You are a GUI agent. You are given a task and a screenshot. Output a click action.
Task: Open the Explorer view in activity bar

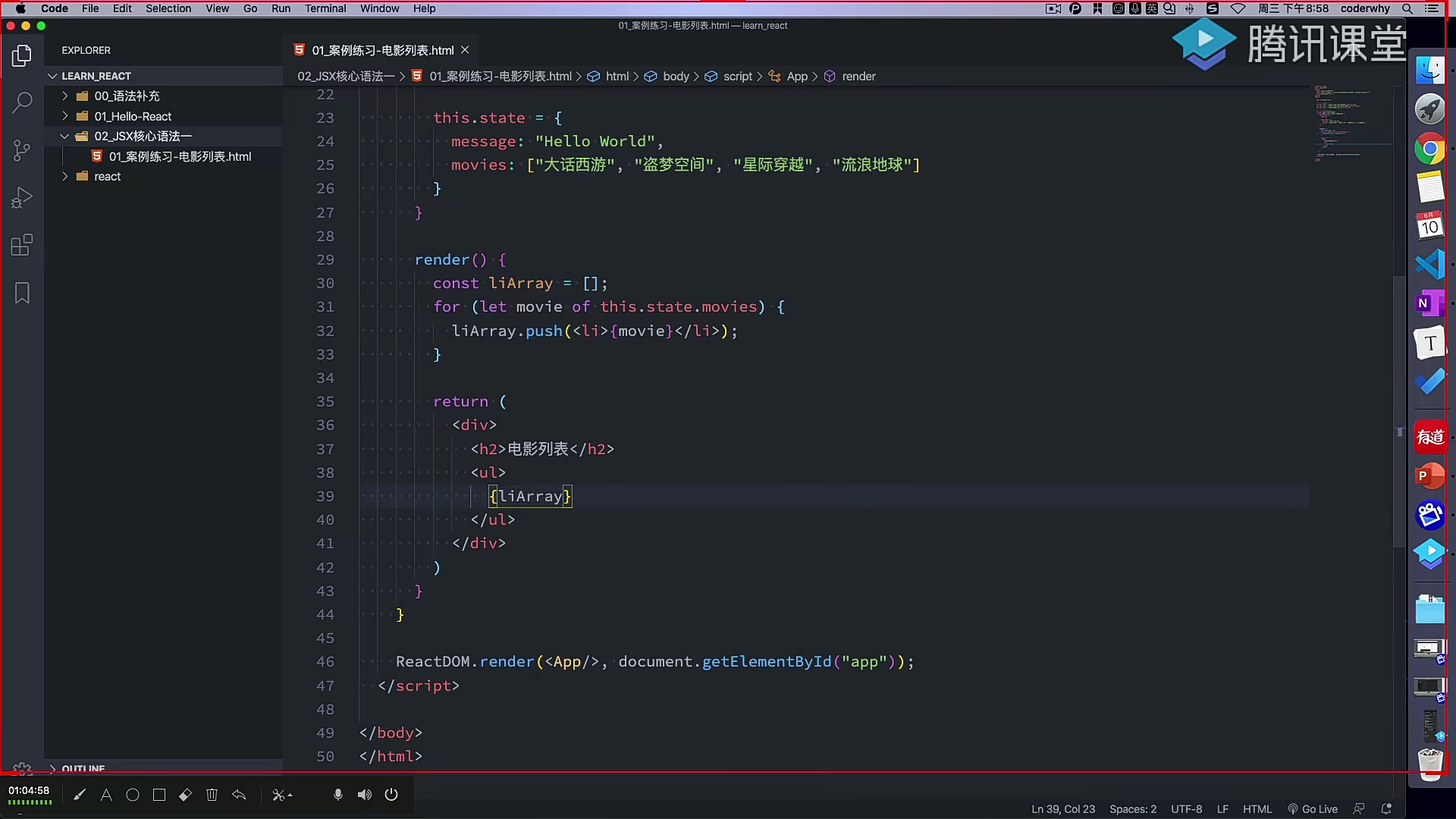tap(22, 55)
